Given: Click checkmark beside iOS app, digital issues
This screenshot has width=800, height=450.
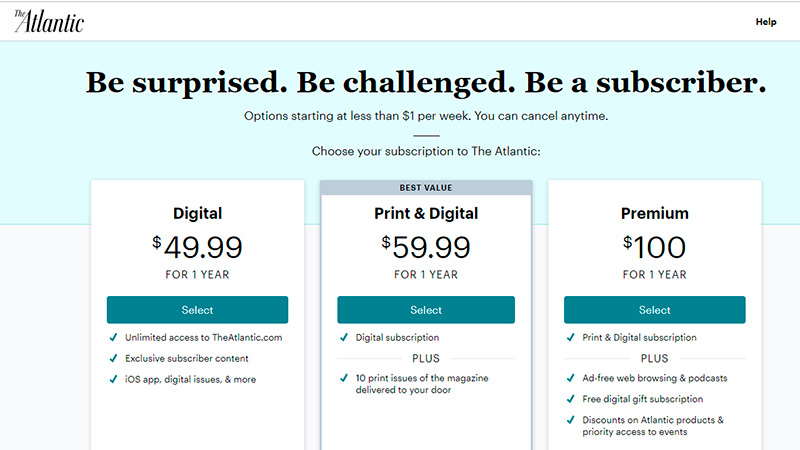Looking at the screenshot, I should tap(113, 378).
